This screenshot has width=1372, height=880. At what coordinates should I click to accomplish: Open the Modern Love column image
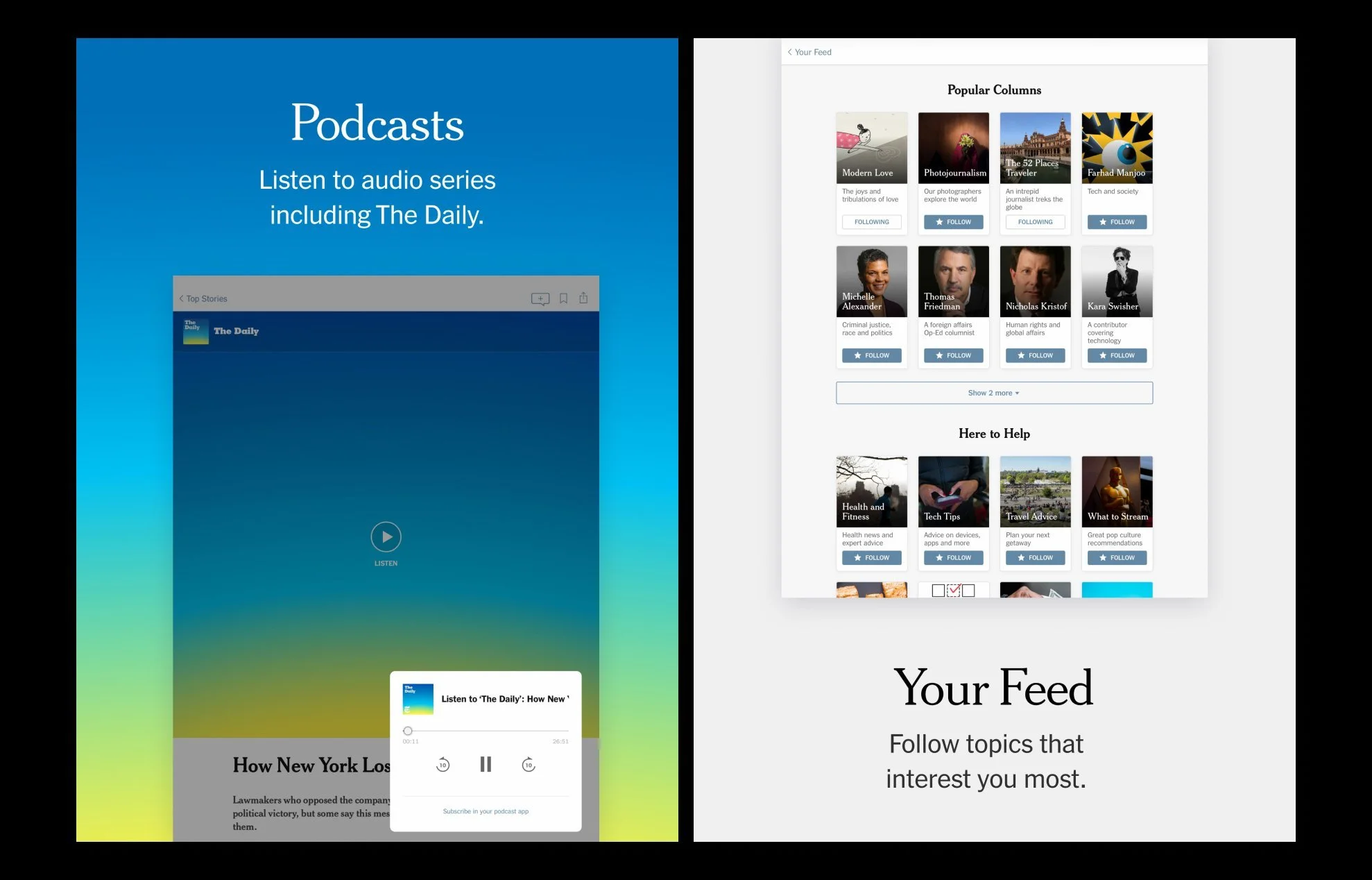click(x=872, y=148)
